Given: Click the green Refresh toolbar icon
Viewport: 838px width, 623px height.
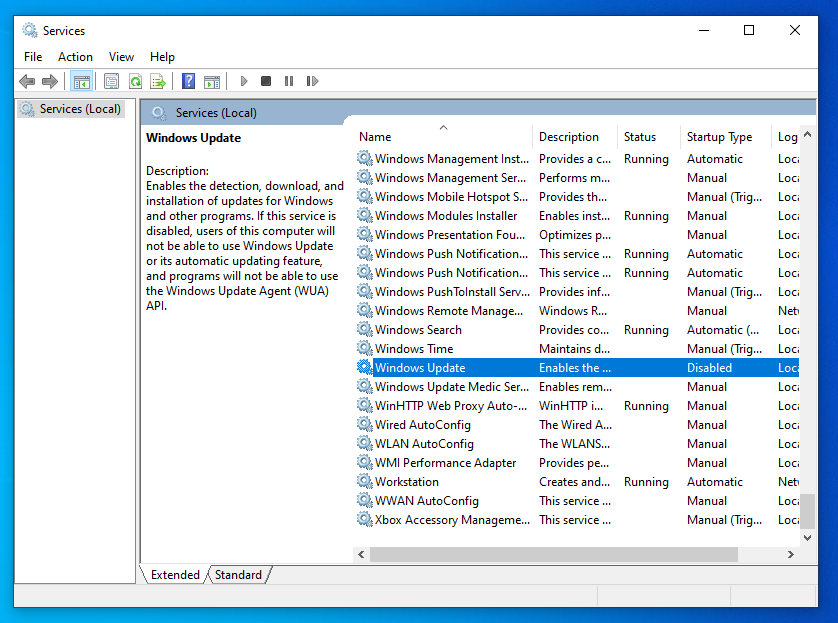Looking at the screenshot, I should click(134, 81).
